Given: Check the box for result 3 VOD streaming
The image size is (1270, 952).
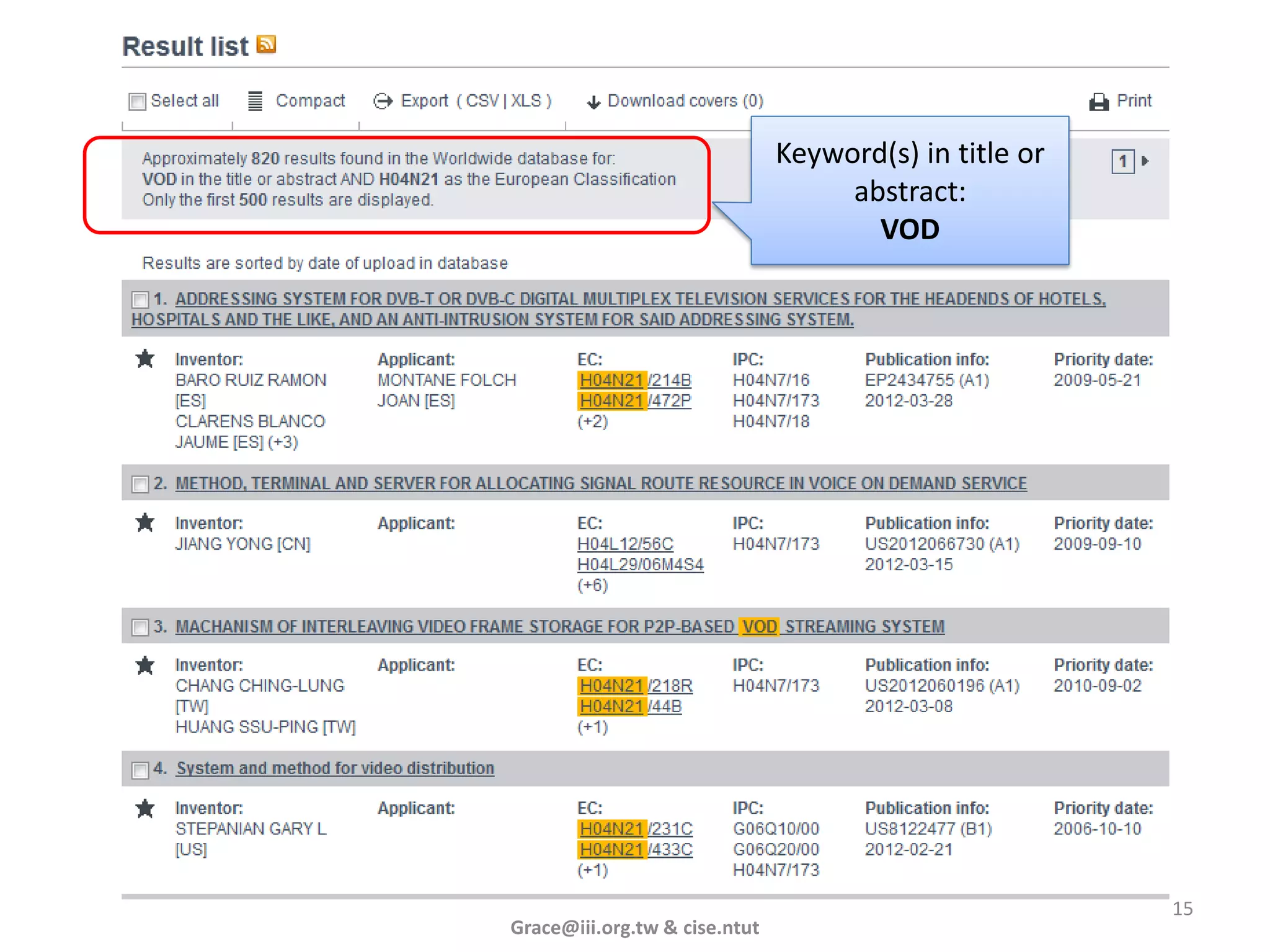Looking at the screenshot, I should pyautogui.click(x=140, y=627).
